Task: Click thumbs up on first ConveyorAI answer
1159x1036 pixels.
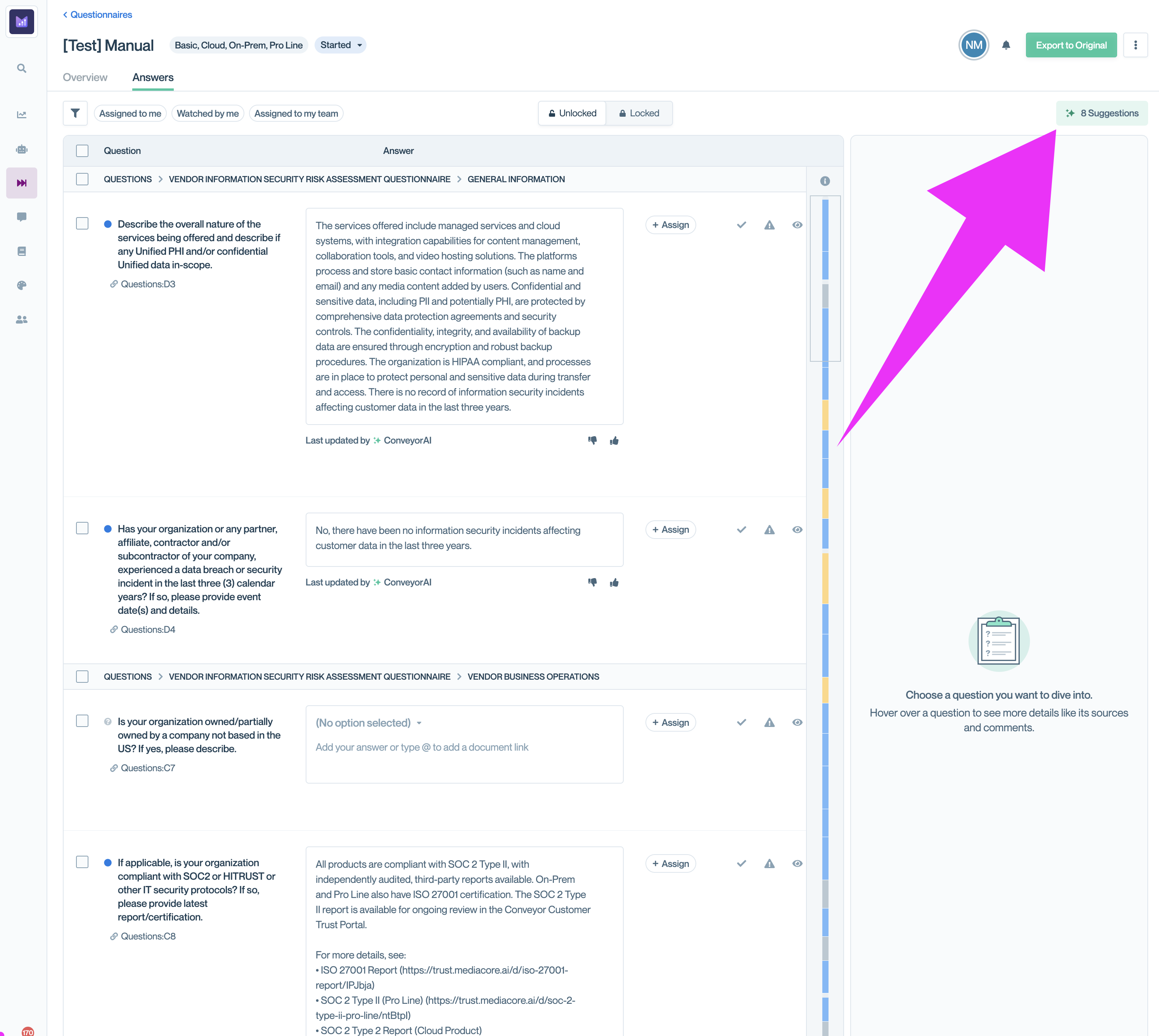Action: [614, 440]
